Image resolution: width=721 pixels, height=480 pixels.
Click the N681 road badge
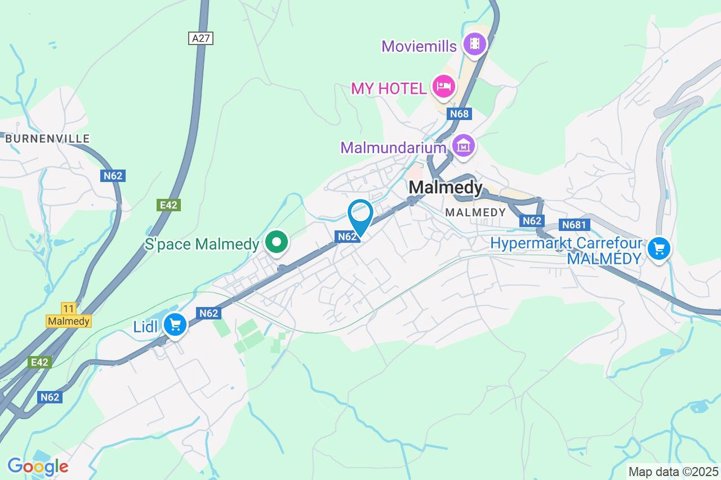574,225
